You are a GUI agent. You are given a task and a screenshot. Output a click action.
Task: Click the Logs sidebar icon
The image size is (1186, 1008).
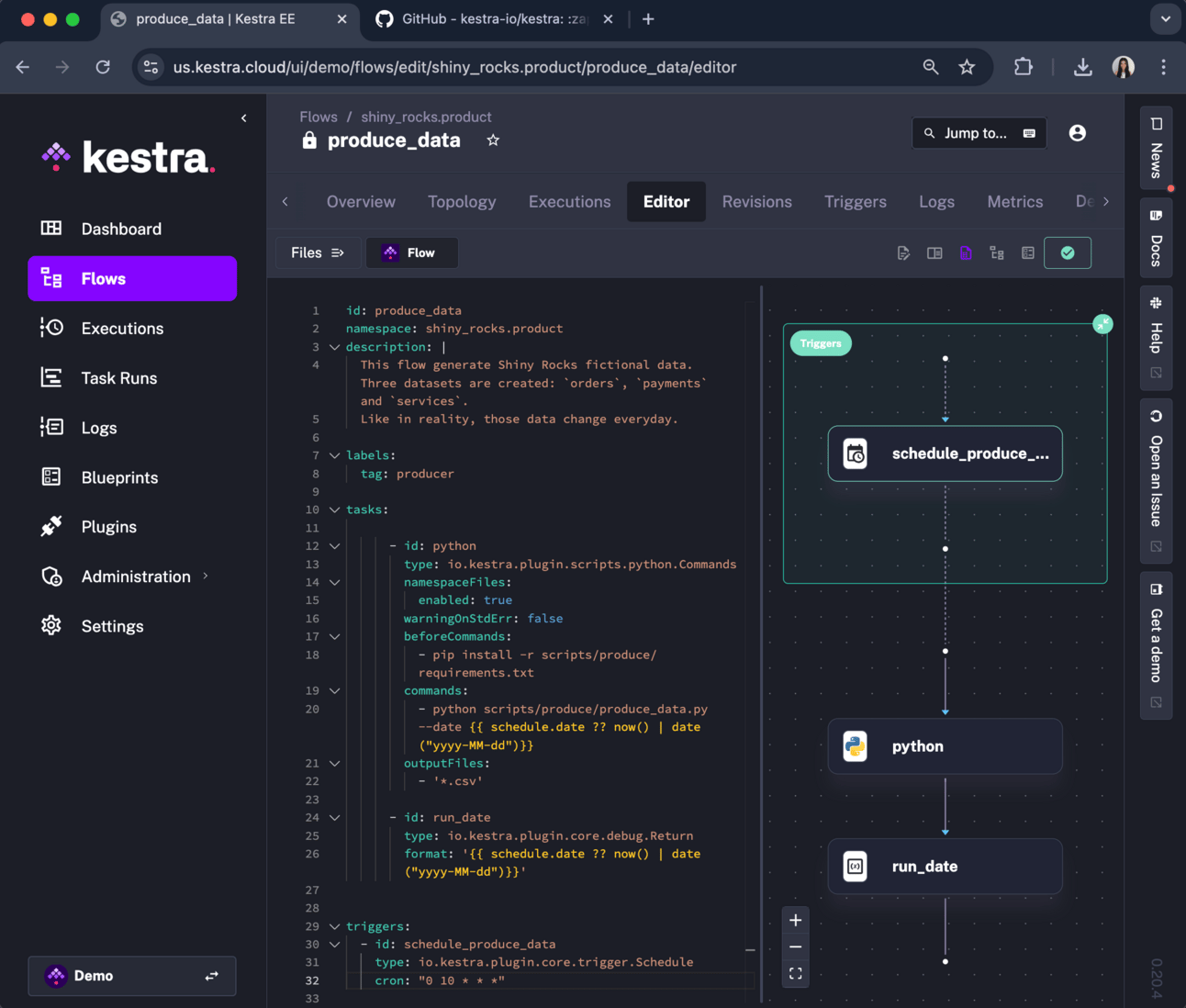(51, 427)
